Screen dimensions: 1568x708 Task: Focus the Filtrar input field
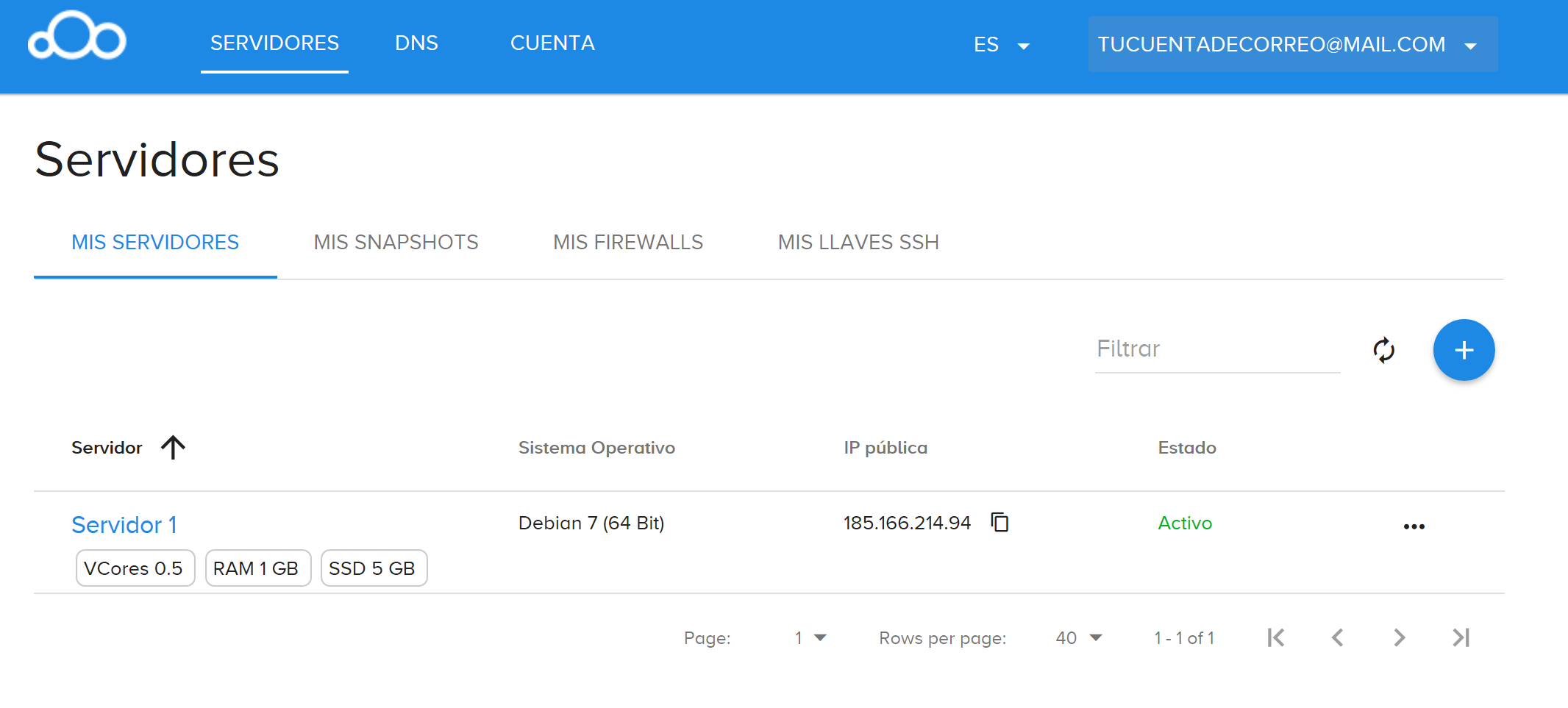1217,348
